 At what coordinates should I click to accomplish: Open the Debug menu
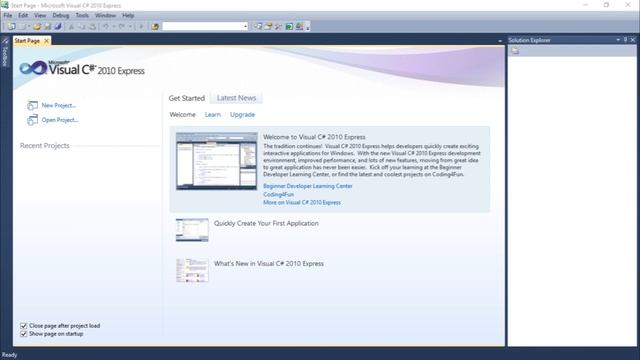click(x=60, y=16)
